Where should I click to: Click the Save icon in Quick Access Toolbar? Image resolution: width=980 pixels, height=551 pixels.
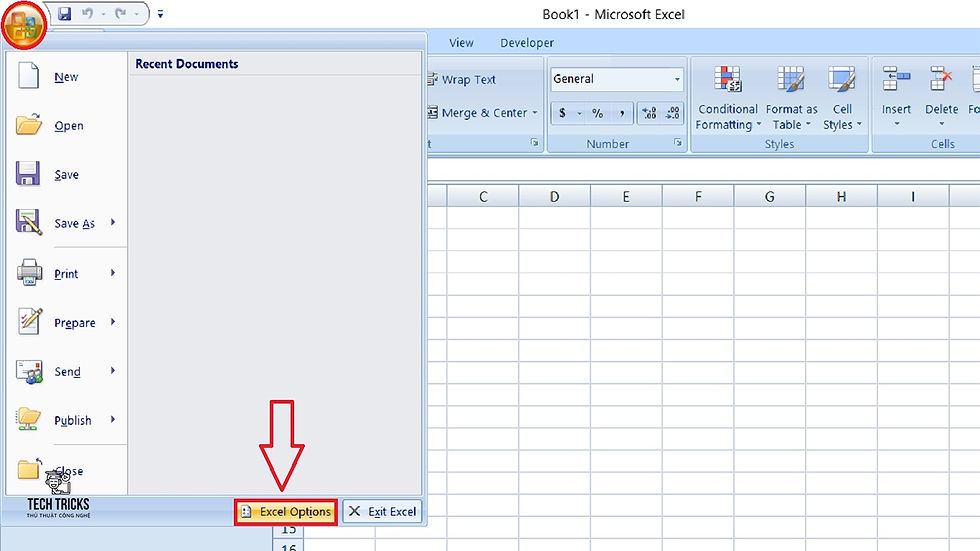click(64, 13)
